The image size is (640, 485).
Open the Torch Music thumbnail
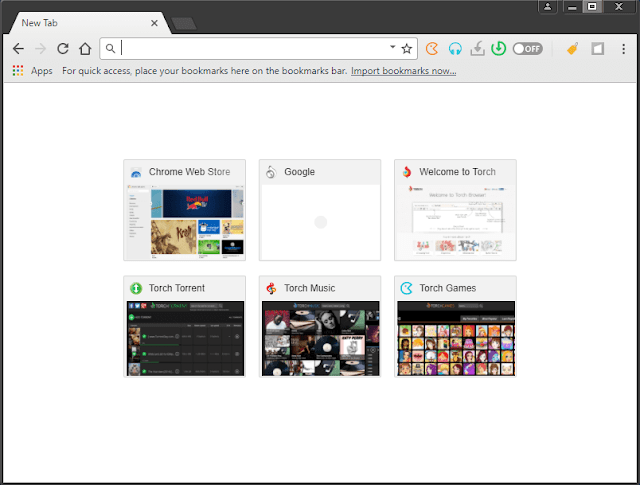pyautogui.click(x=320, y=338)
